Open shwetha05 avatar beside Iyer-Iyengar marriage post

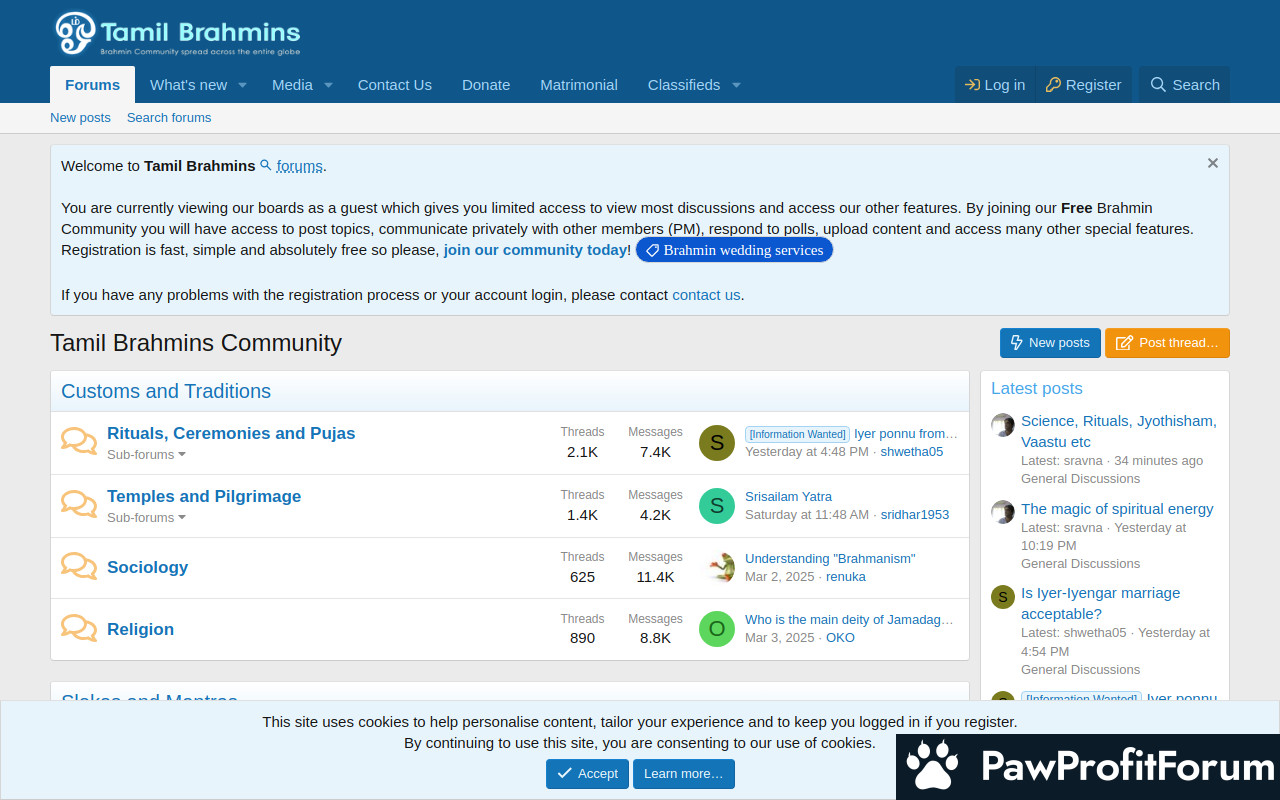point(1003,597)
